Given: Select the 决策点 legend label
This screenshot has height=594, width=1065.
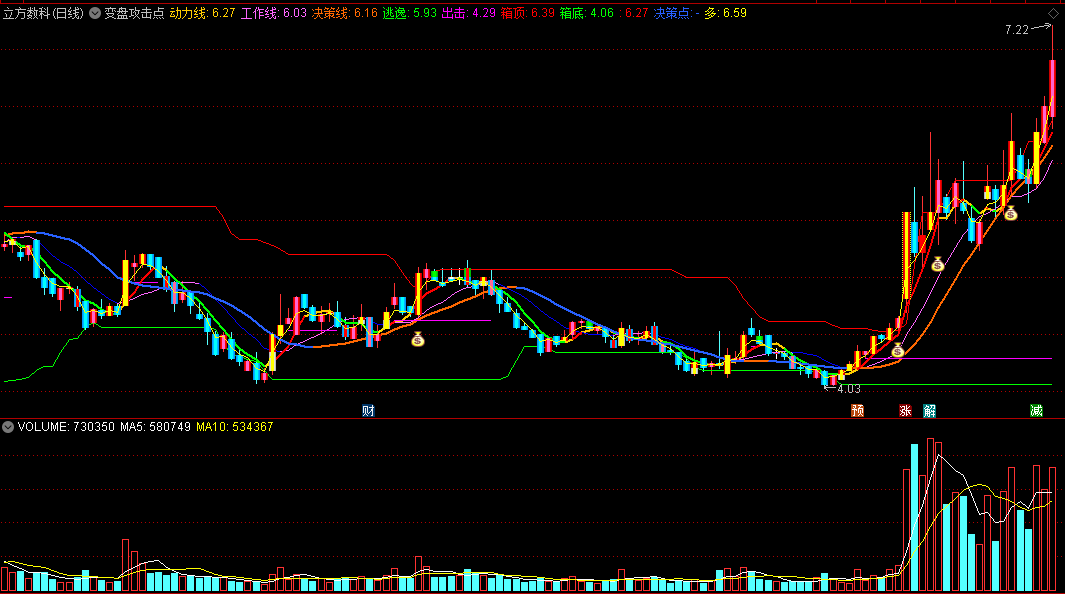Looking at the screenshot, I should (676, 13).
